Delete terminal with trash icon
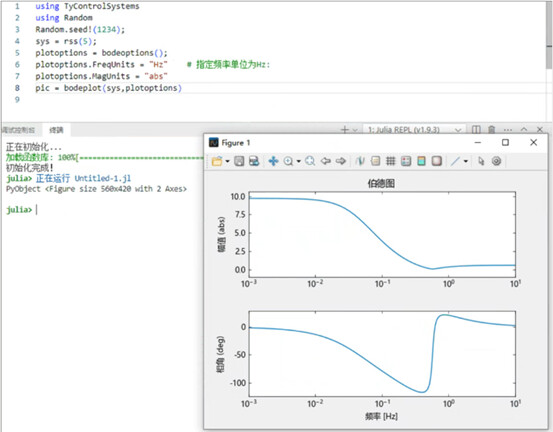553x432 pixels. tap(492, 130)
